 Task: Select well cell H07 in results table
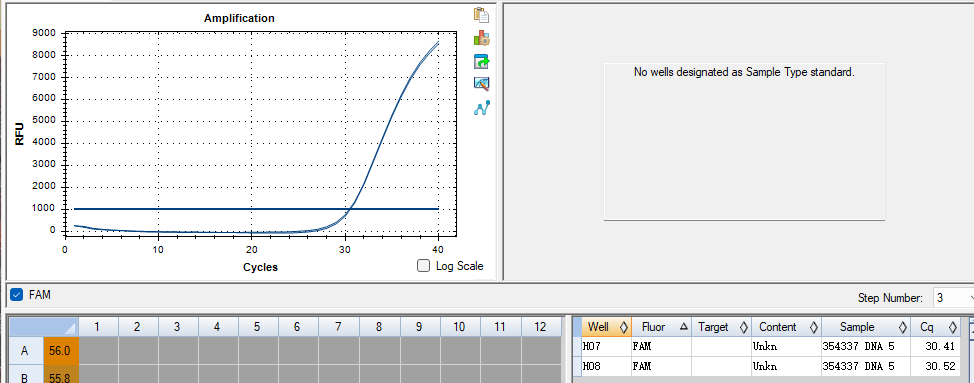607,347
